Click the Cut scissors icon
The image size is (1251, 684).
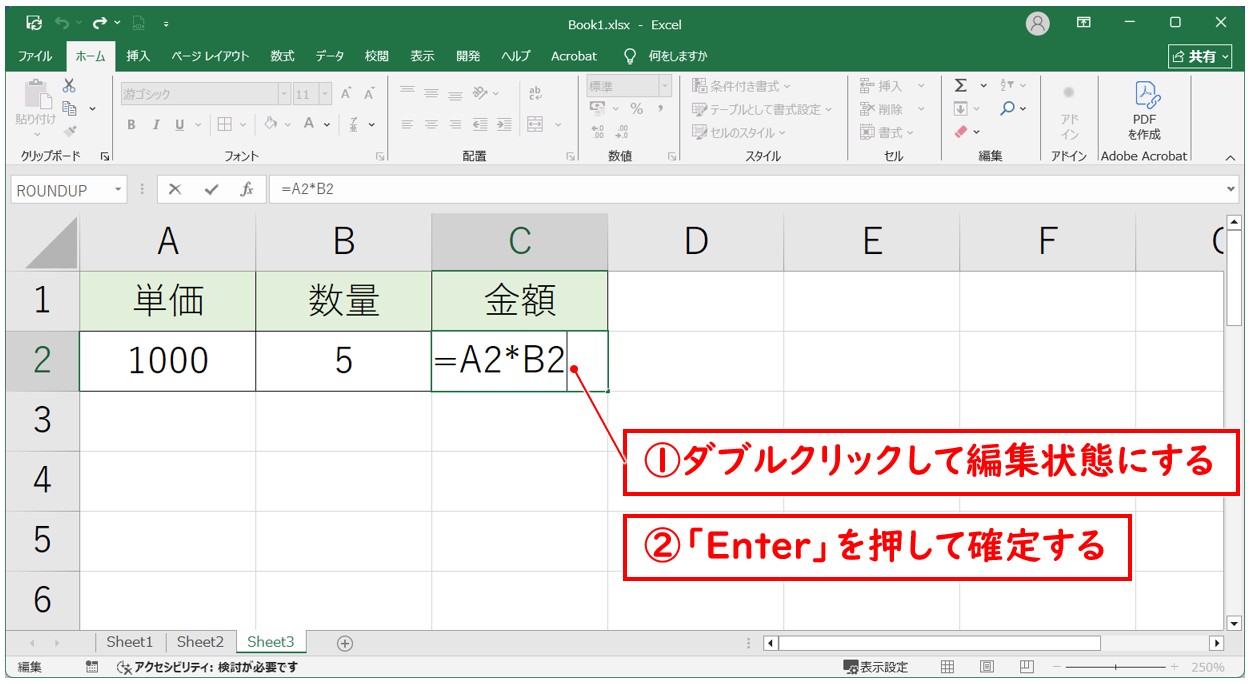69,87
